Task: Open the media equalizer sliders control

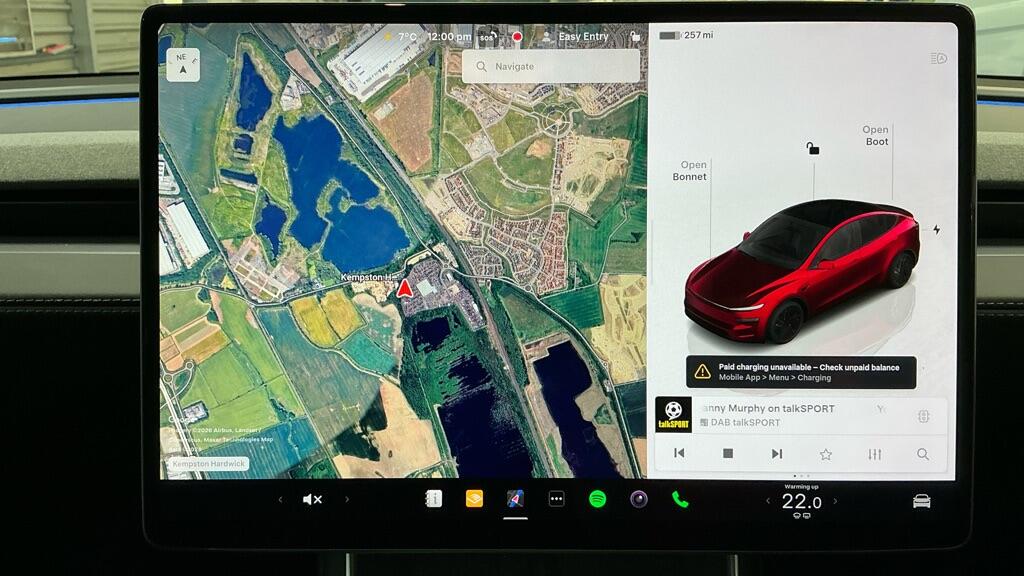Action: coord(874,453)
